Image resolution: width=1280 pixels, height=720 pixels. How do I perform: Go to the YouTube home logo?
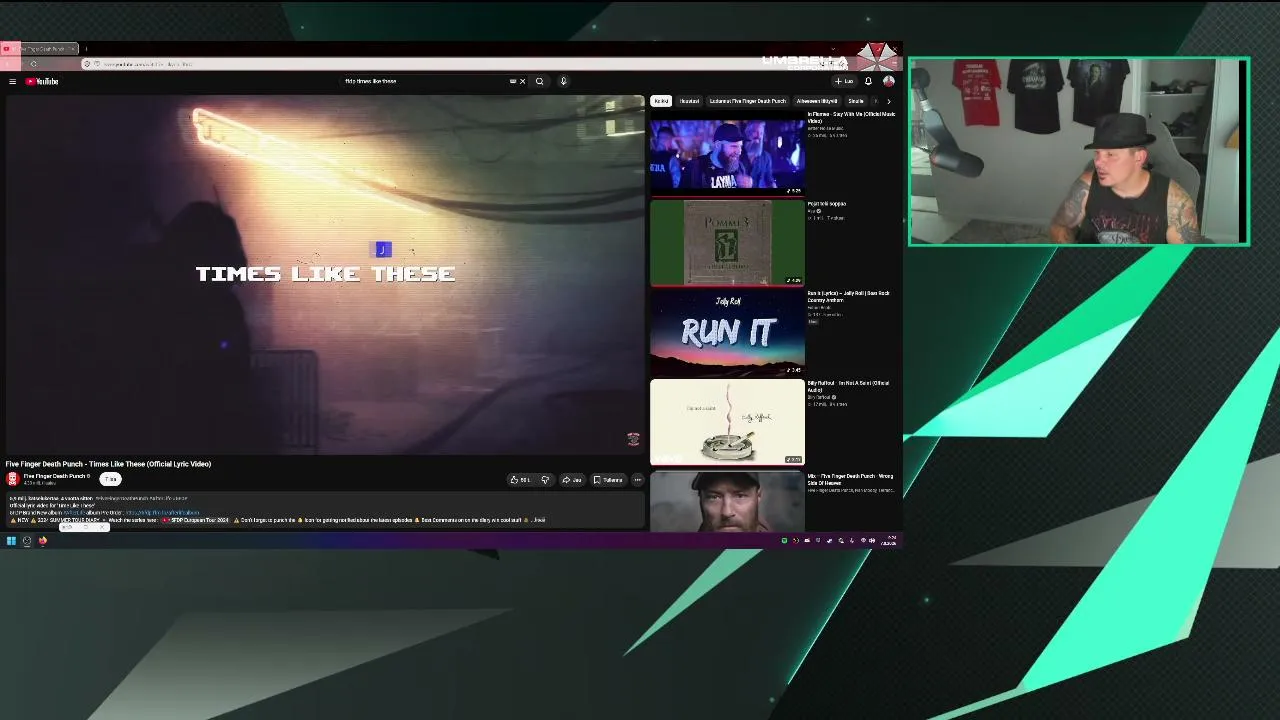click(x=43, y=82)
